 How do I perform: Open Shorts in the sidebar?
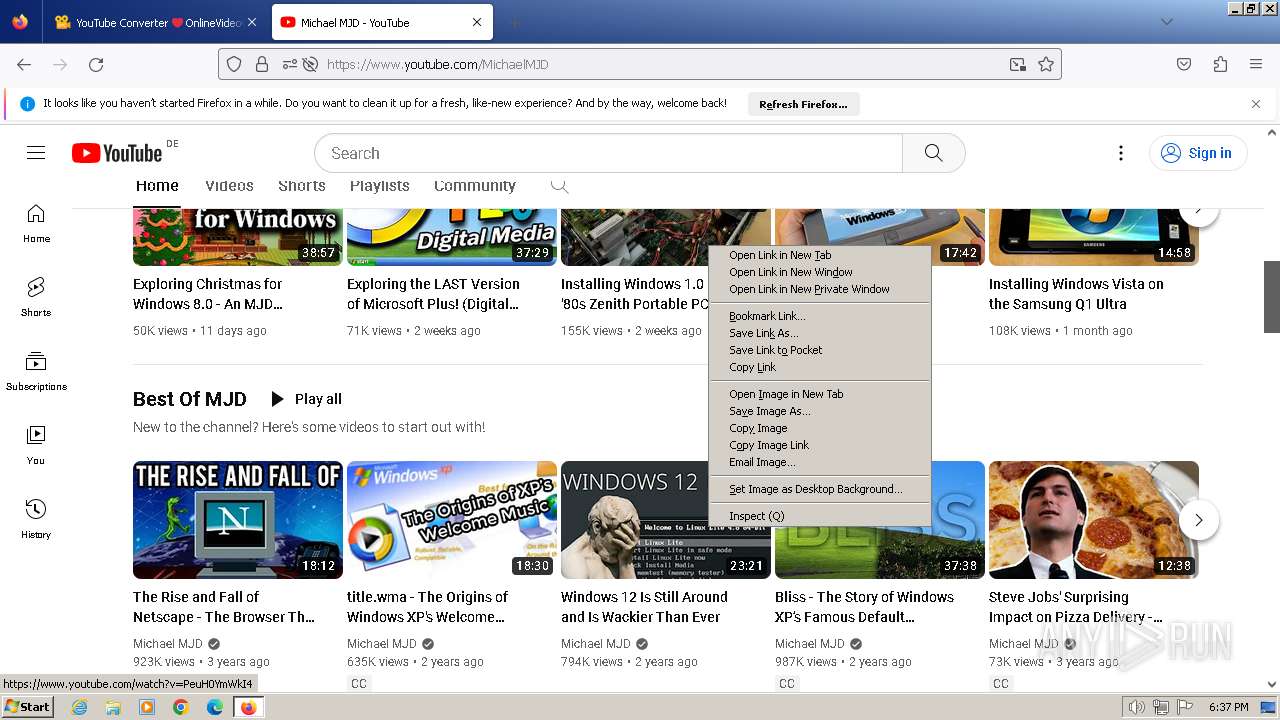pyautogui.click(x=36, y=297)
